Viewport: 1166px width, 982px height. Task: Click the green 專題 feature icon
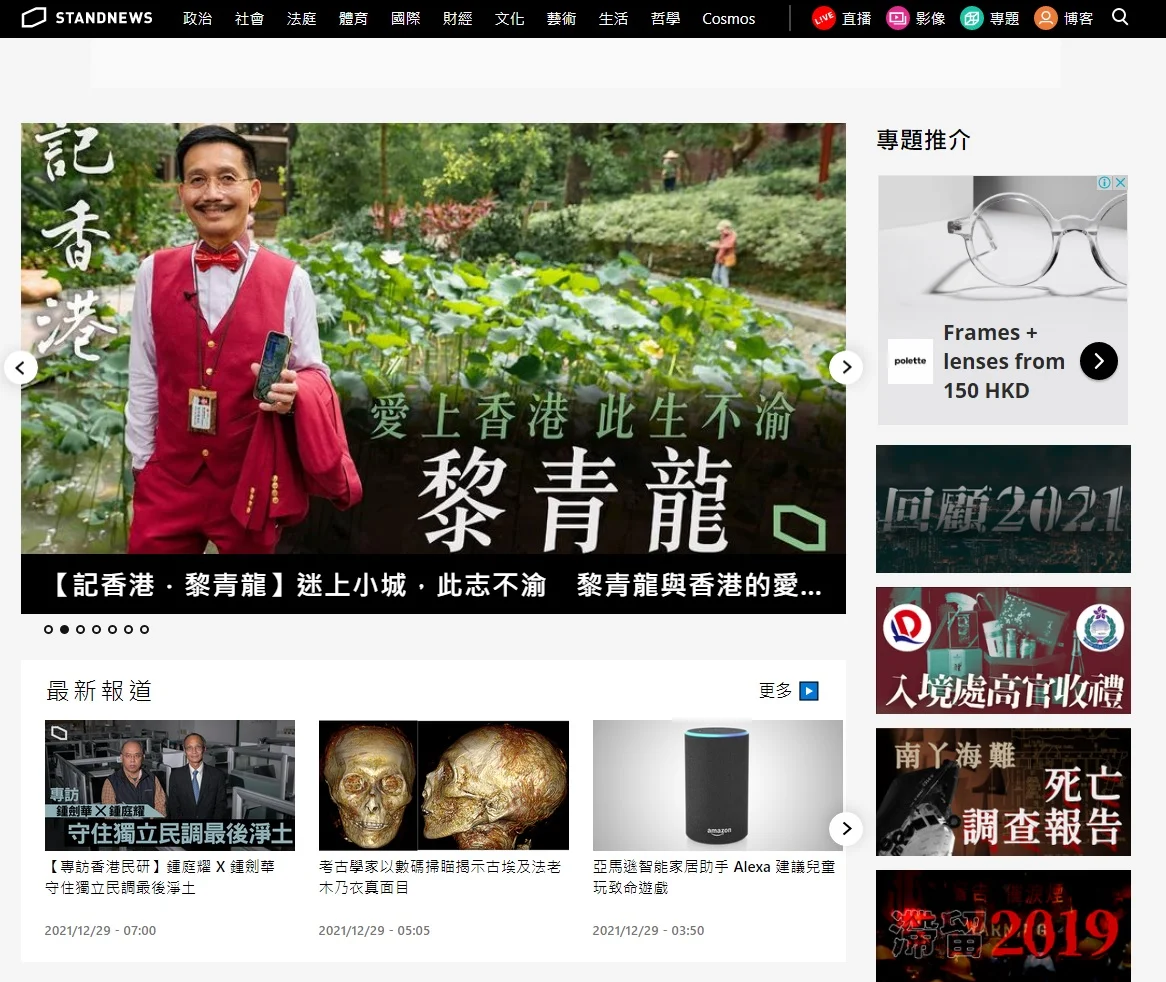click(971, 18)
